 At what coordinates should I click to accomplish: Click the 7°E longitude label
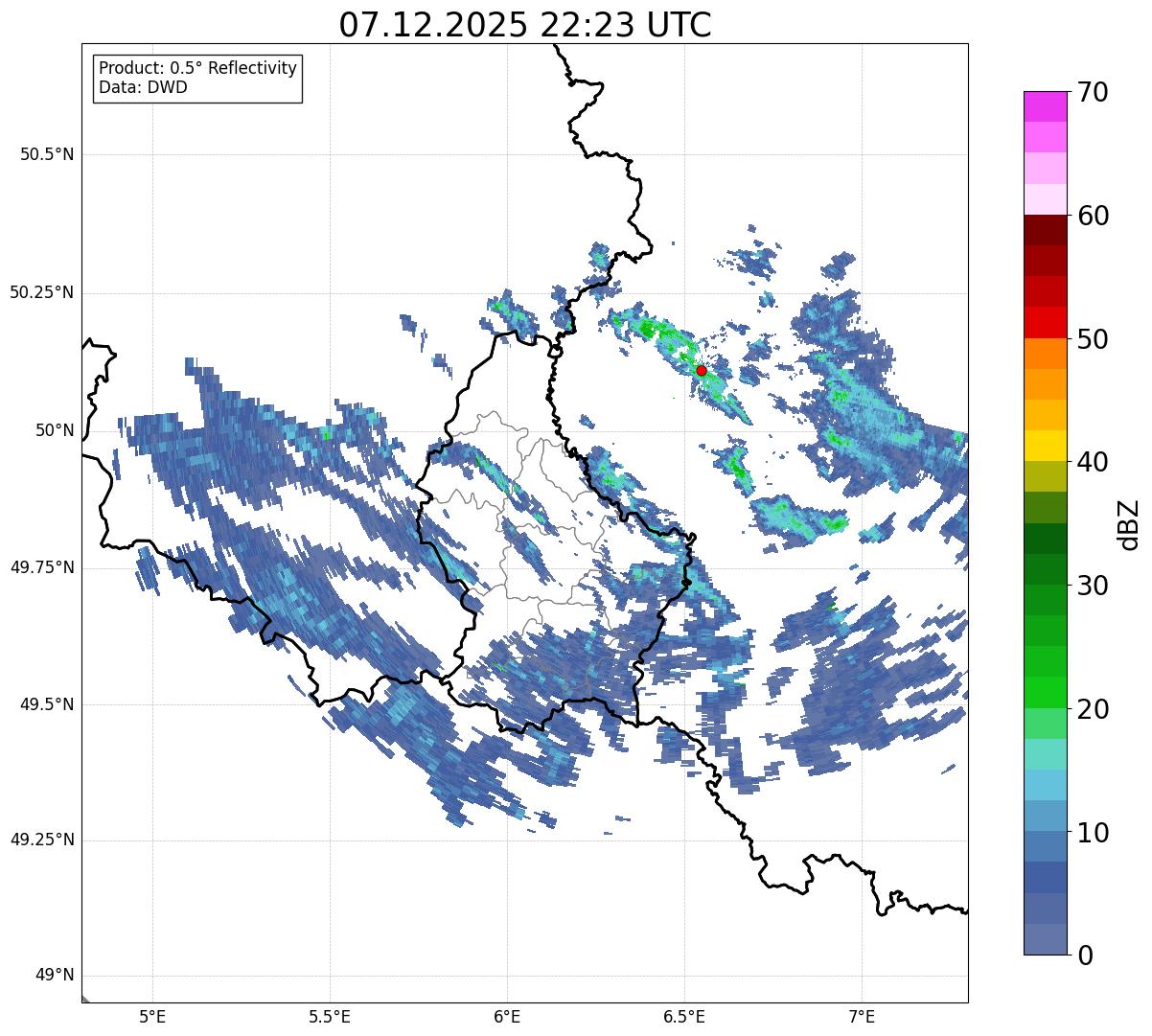(x=862, y=1016)
